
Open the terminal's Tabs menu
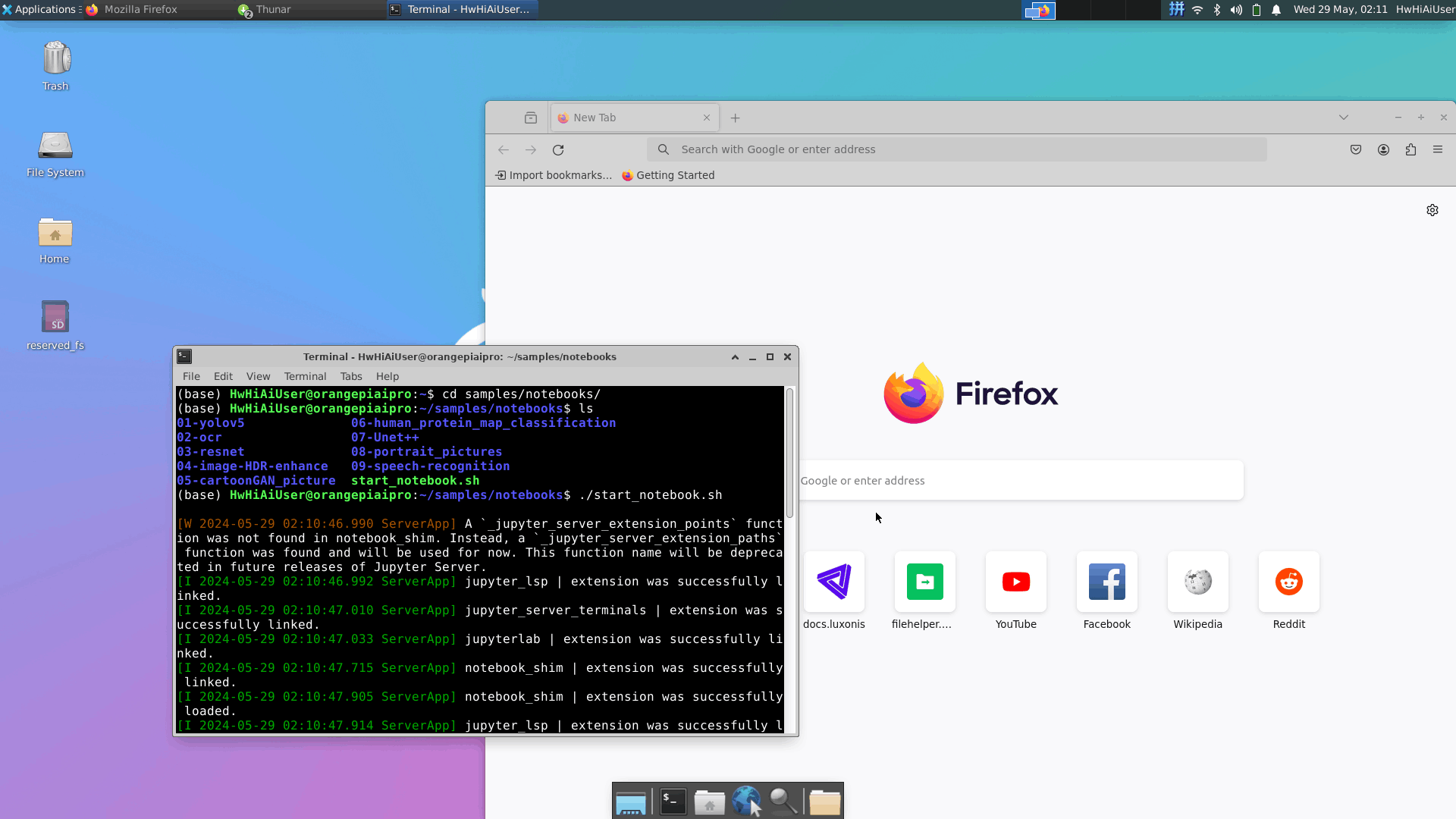tap(351, 376)
